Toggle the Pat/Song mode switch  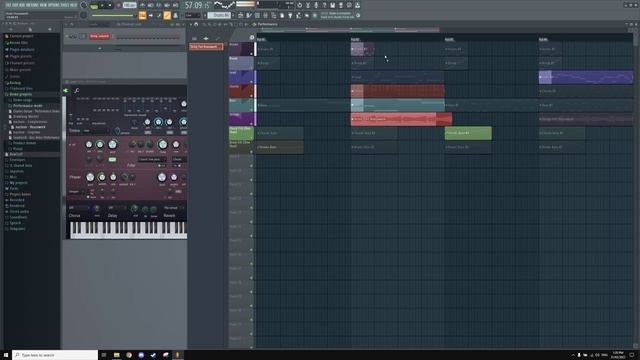94,6
